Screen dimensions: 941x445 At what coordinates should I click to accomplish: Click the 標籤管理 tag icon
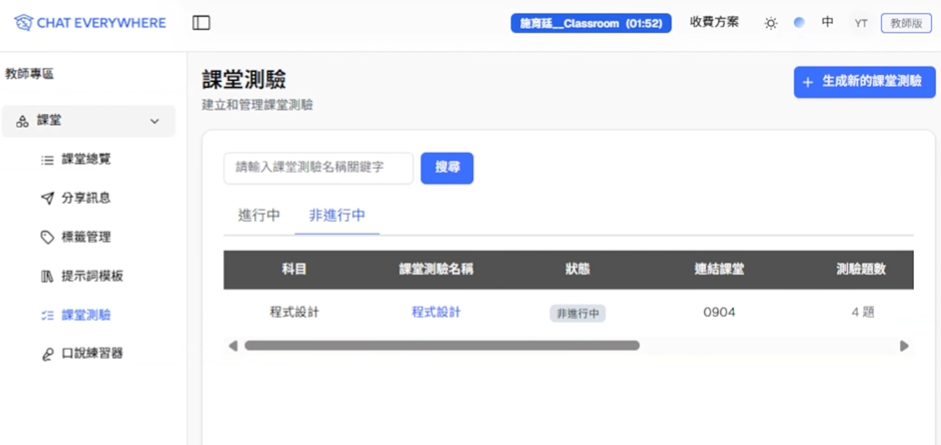tap(47, 237)
